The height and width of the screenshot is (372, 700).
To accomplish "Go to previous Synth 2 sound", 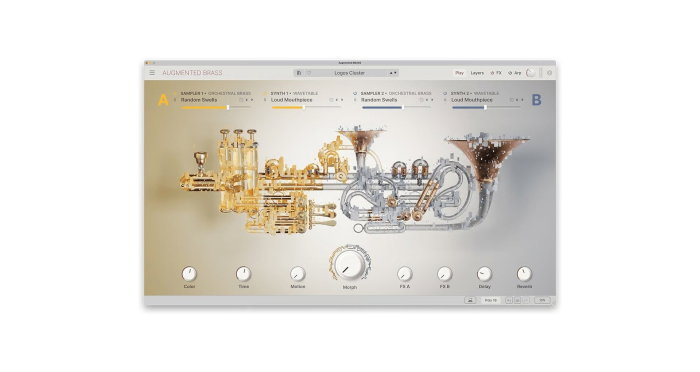I will 517,100.
